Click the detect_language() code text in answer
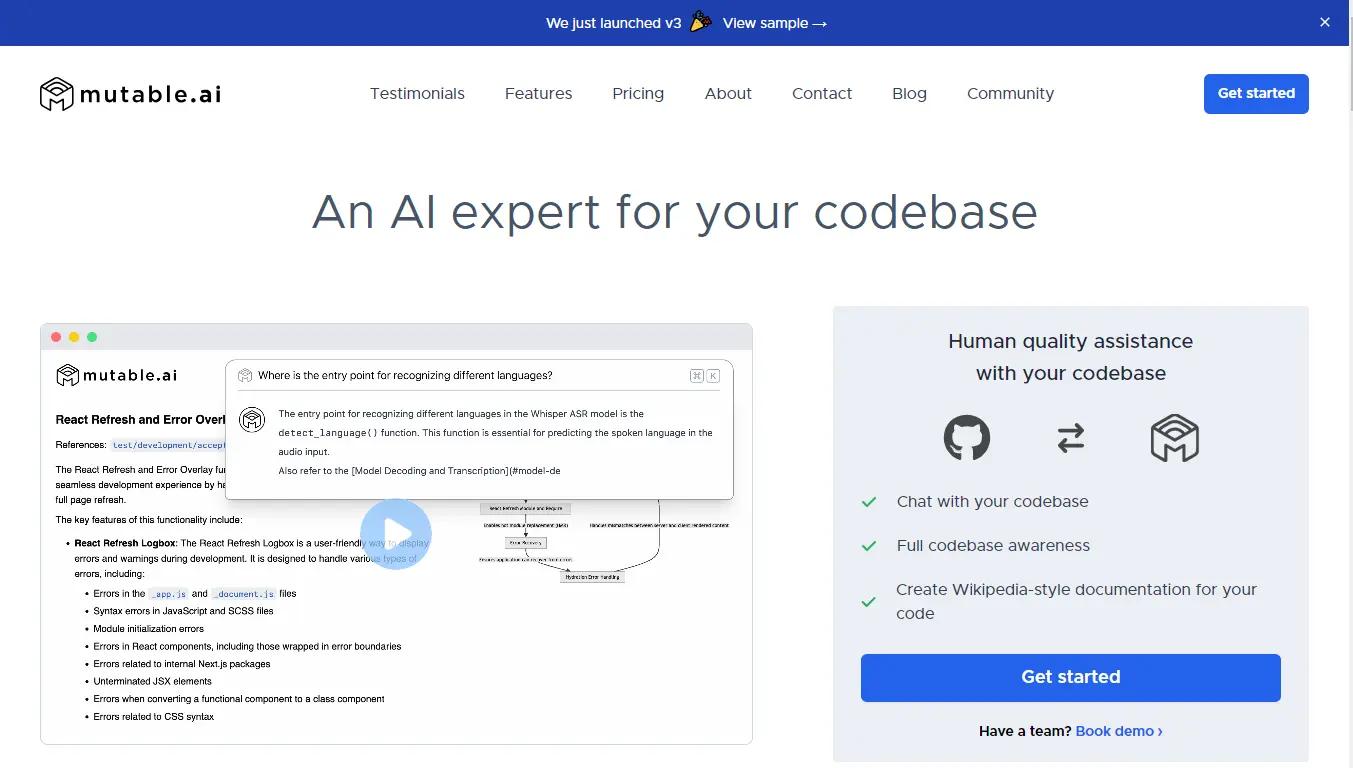Image resolution: width=1353 pixels, height=768 pixels. [328, 433]
